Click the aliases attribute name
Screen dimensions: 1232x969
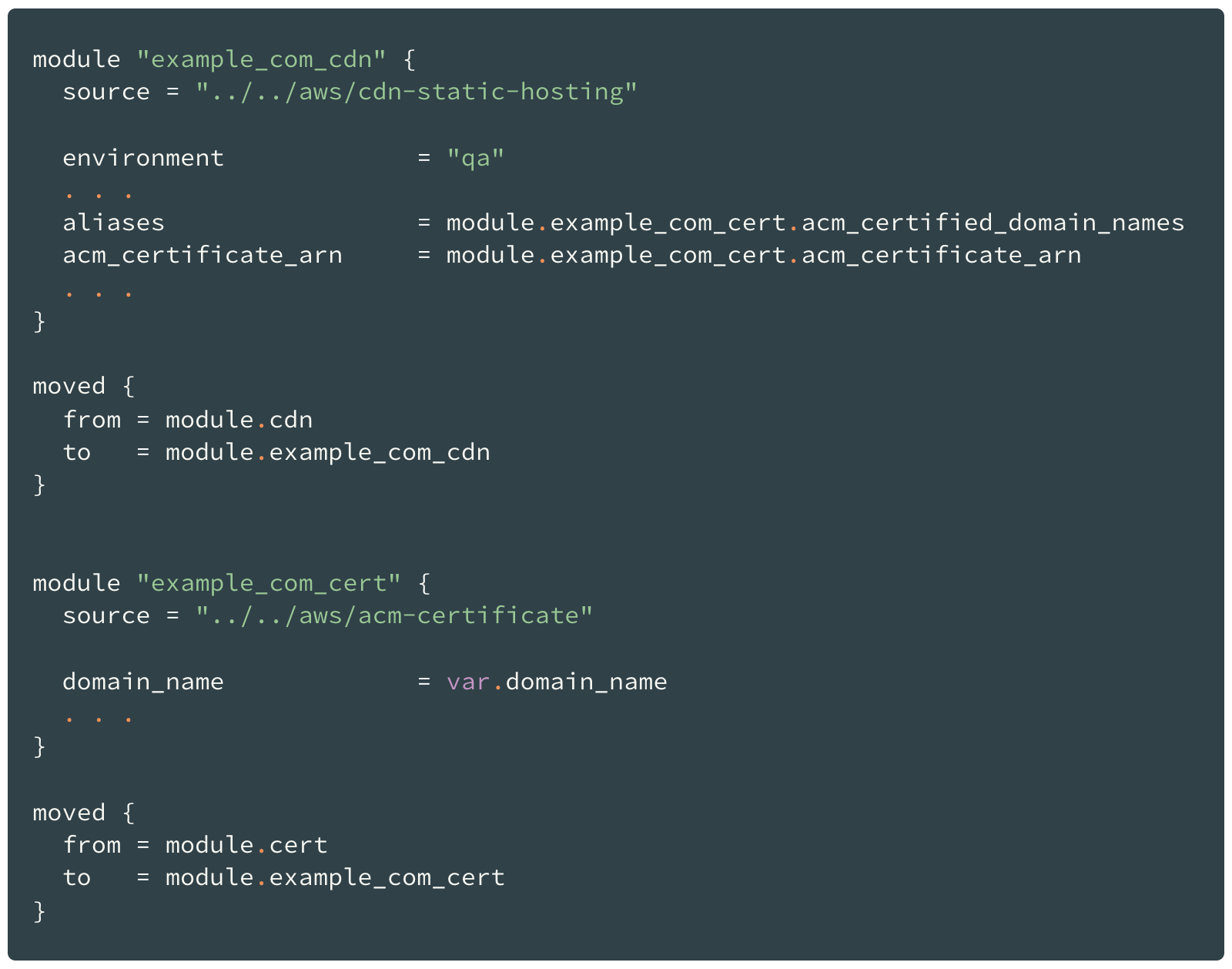pos(114,223)
